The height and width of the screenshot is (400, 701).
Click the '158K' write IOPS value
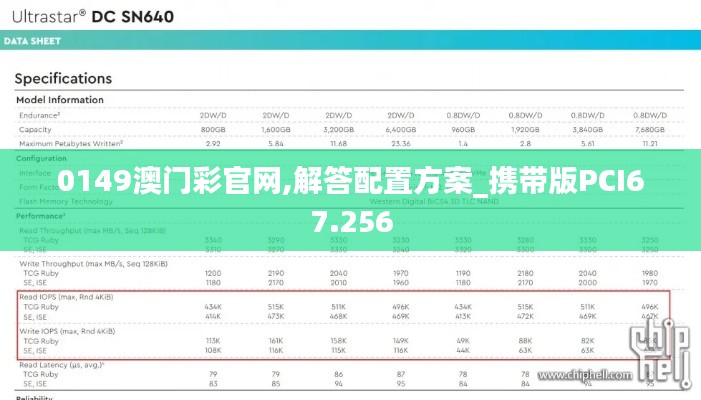tap(338, 341)
